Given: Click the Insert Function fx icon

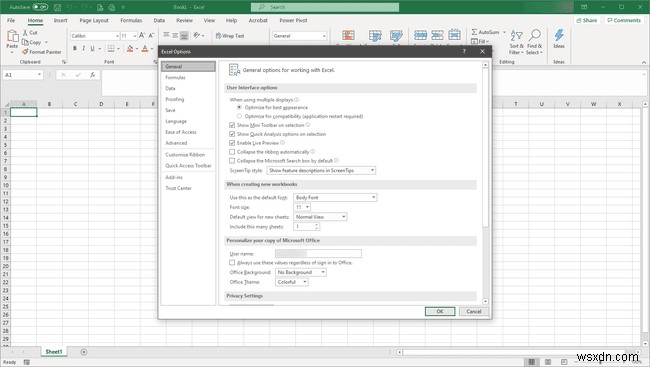Looking at the screenshot, I should click(92, 75).
